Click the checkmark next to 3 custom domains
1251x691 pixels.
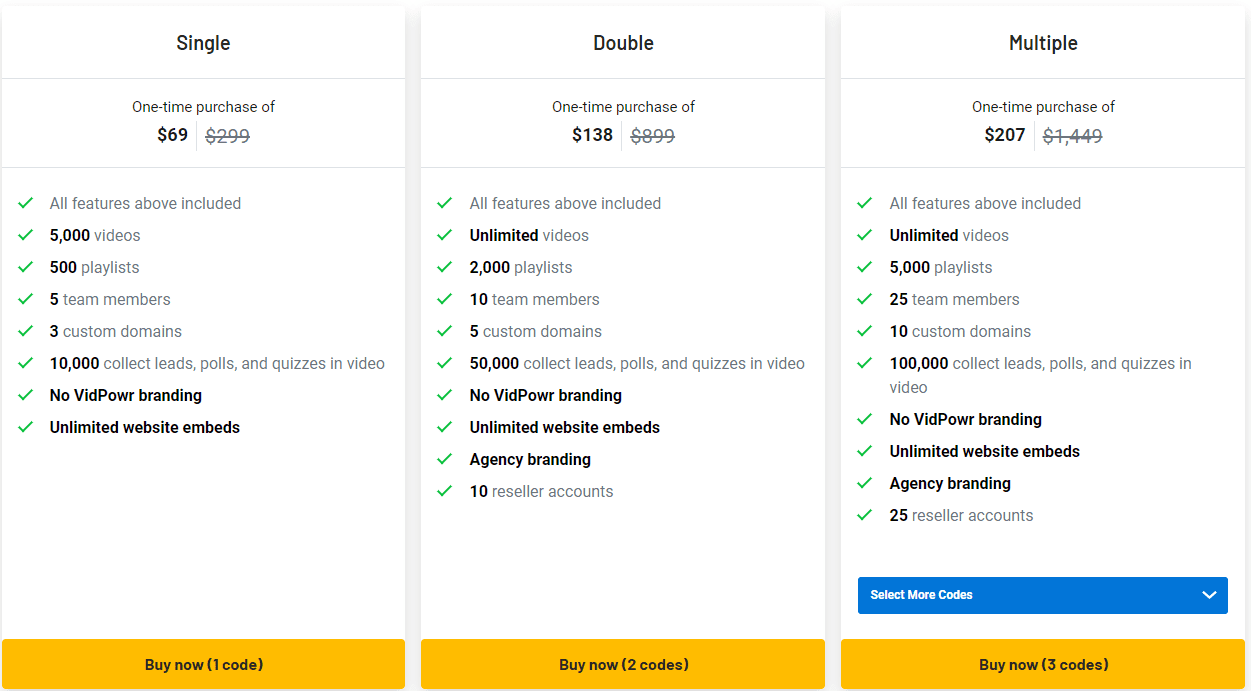pyautogui.click(x=26, y=331)
